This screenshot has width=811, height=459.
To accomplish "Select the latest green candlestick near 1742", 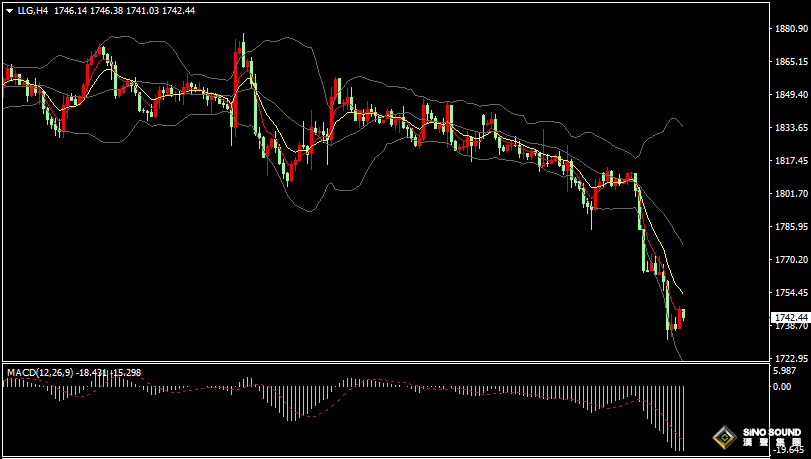I will tap(684, 314).
